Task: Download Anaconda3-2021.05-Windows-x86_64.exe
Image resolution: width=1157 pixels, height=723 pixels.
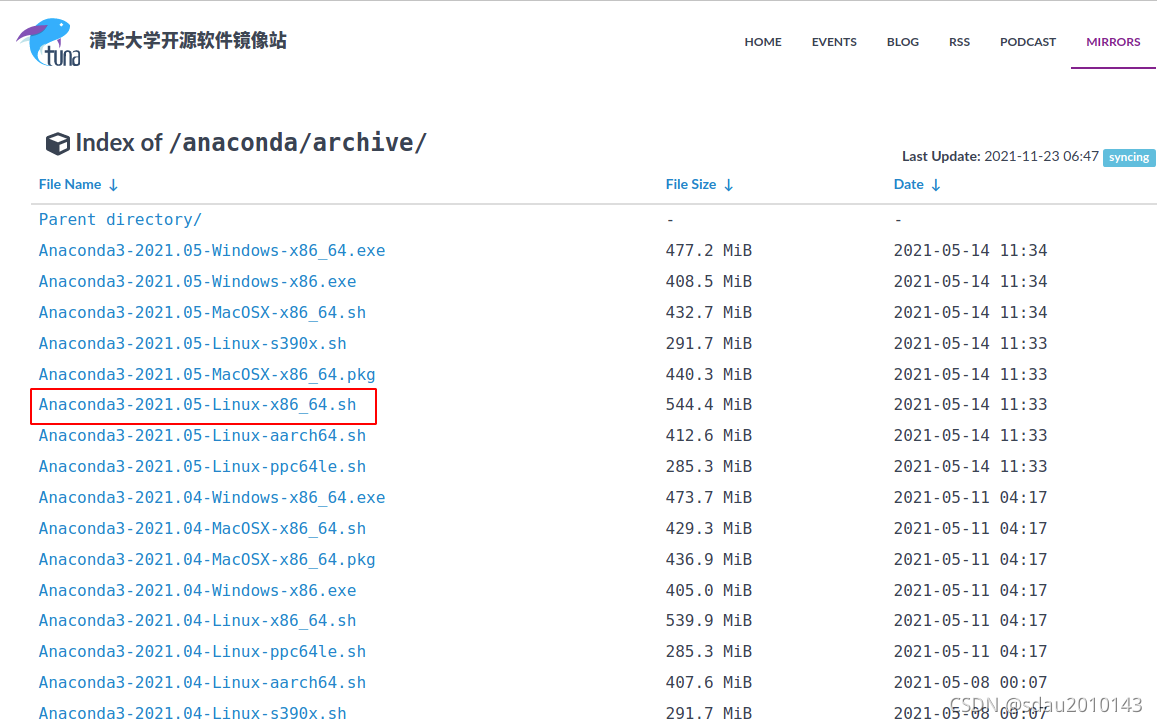Action: pyautogui.click(x=212, y=250)
